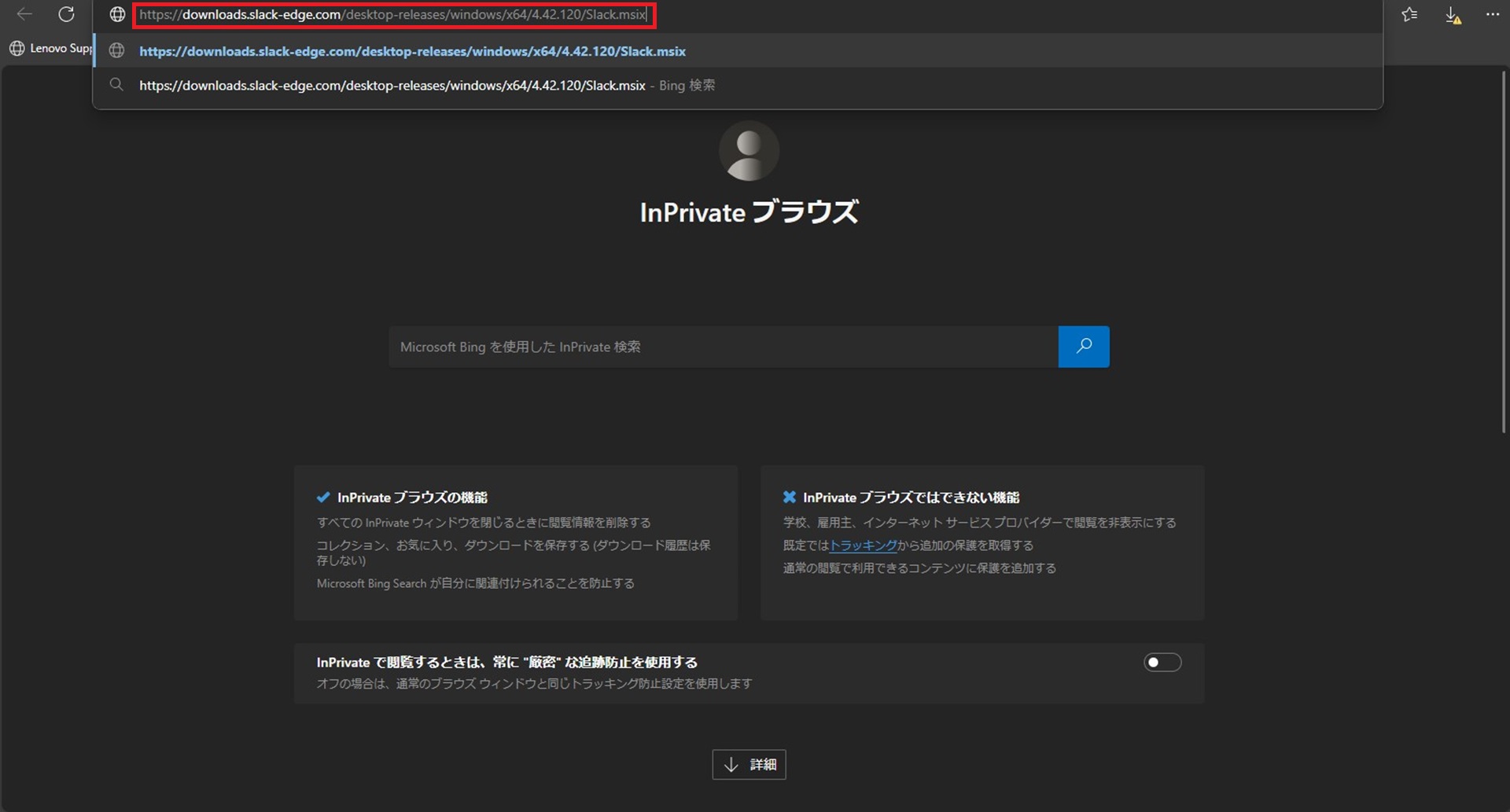This screenshot has height=812, width=1510.
Task: Click the 詳細 button with down arrow
Action: pos(749,764)
